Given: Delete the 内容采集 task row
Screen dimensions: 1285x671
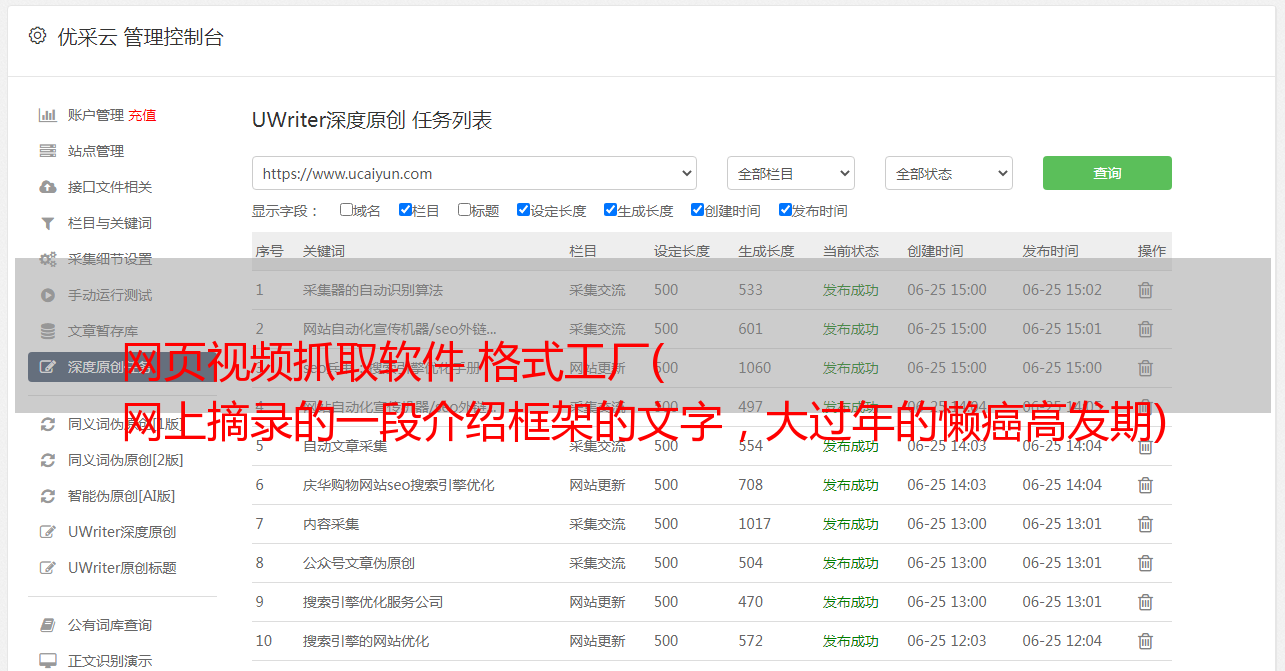Looking at the screenshot, I should pos(1146,524).
